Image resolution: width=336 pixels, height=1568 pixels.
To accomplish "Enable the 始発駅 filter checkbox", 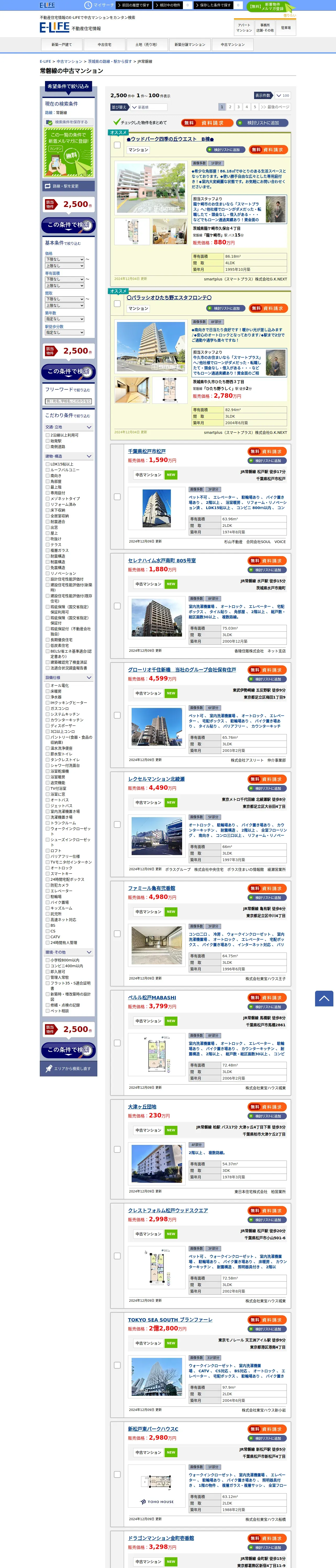I will [48, 441].
